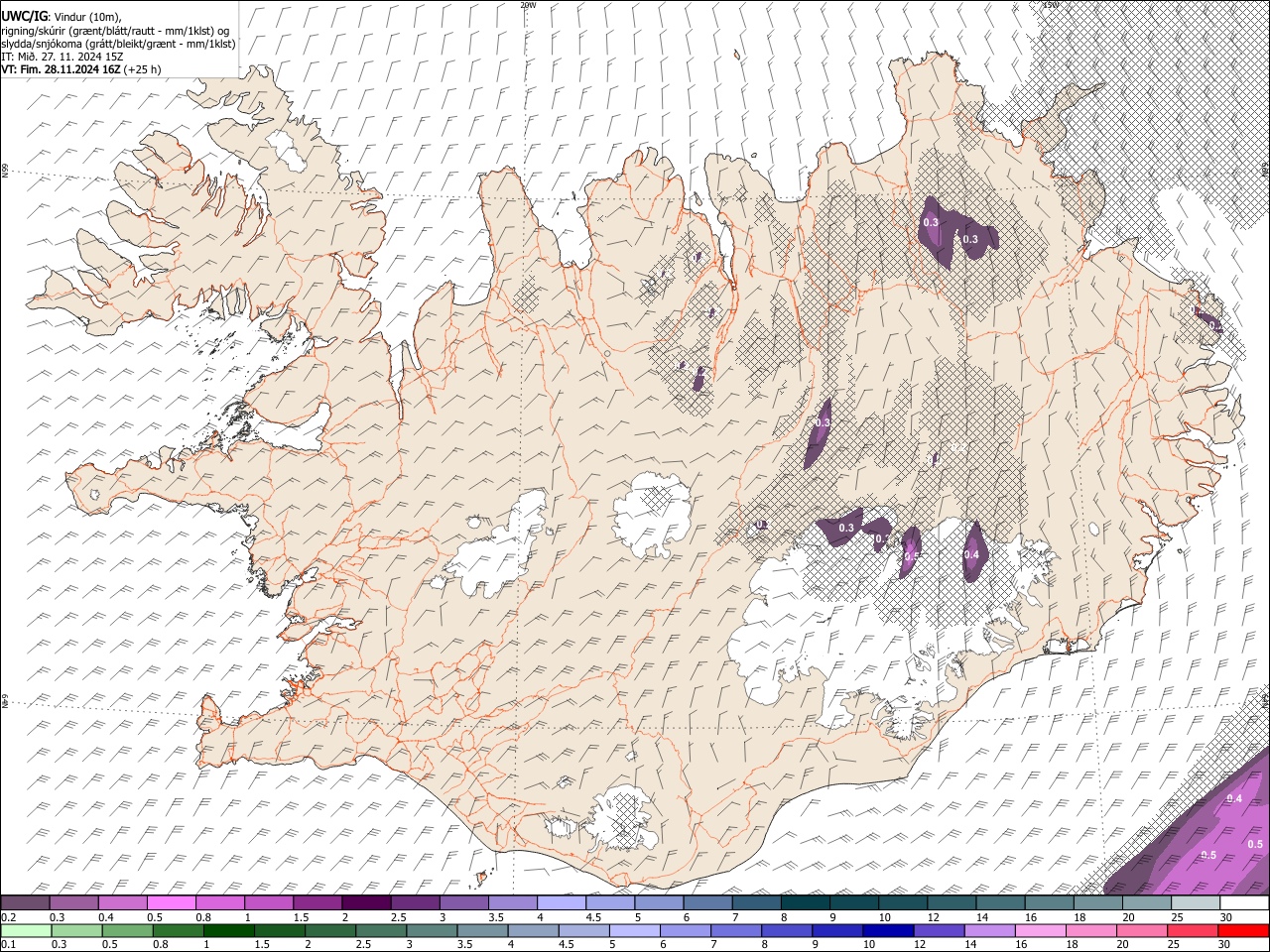Click the 0.2–0.3 swatch in snow legend

[25, 902]
